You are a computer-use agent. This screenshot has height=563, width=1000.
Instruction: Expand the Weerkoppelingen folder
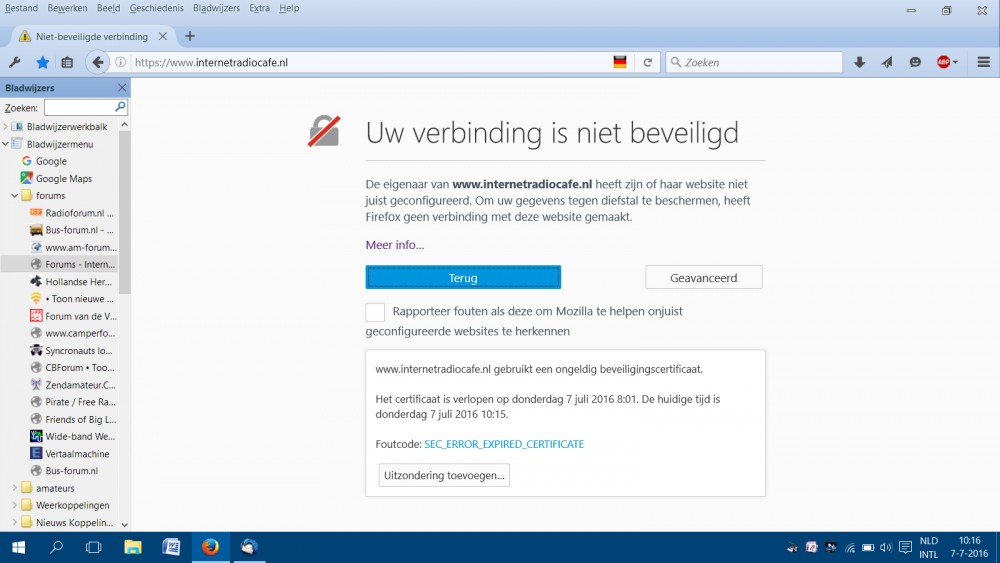15,505
